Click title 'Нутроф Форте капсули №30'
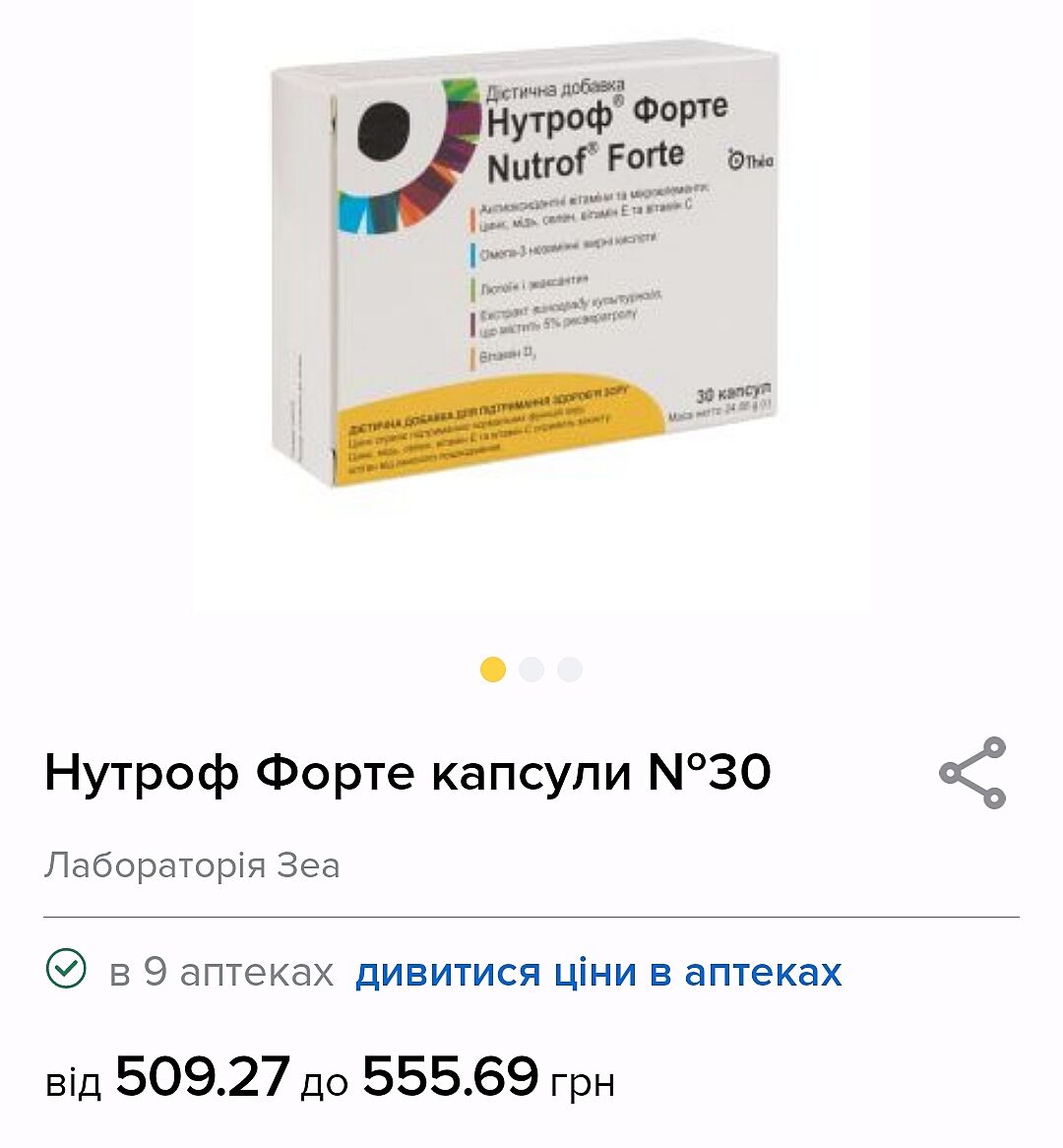The width and height of the screenshot is (1063, 1148). [x=407, y=773]
